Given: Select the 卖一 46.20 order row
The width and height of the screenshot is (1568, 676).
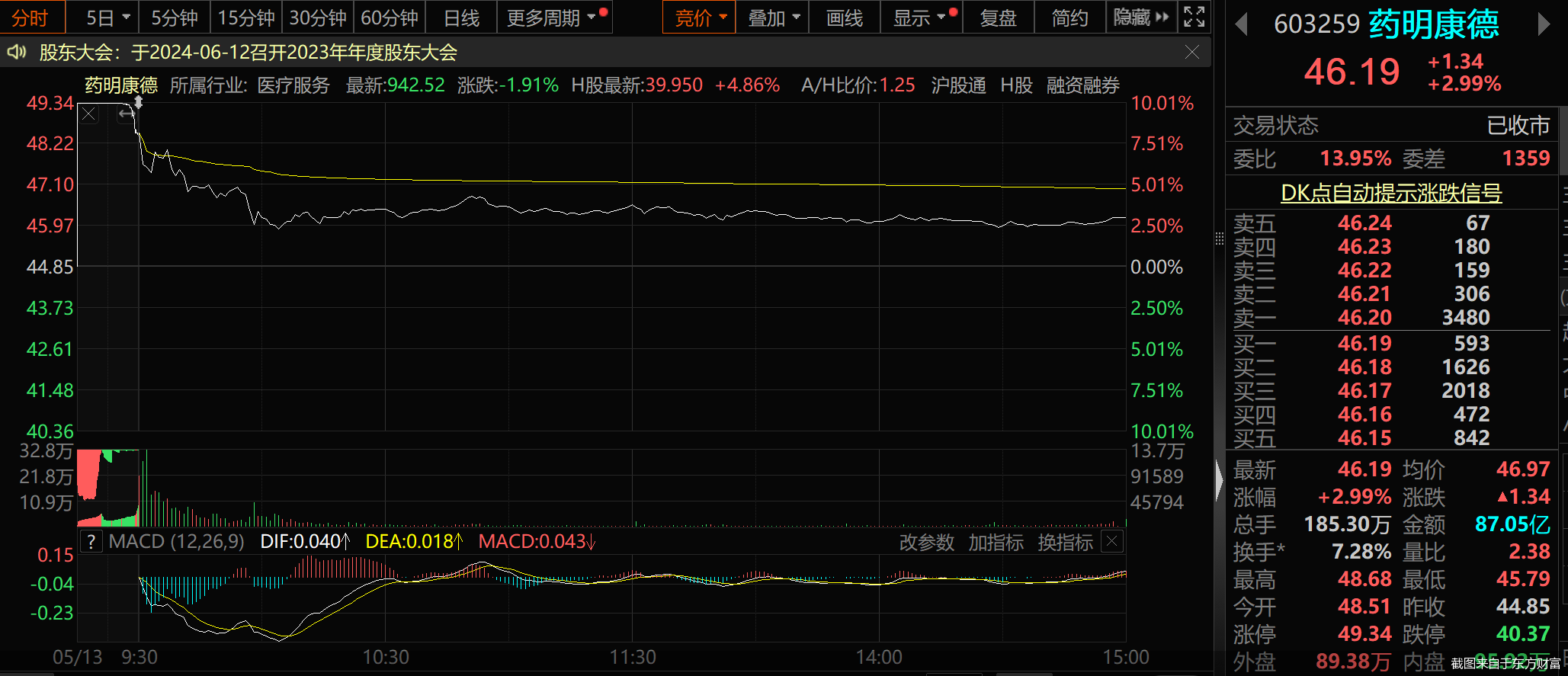Looking at the screenshot, I should [1392, 318].
